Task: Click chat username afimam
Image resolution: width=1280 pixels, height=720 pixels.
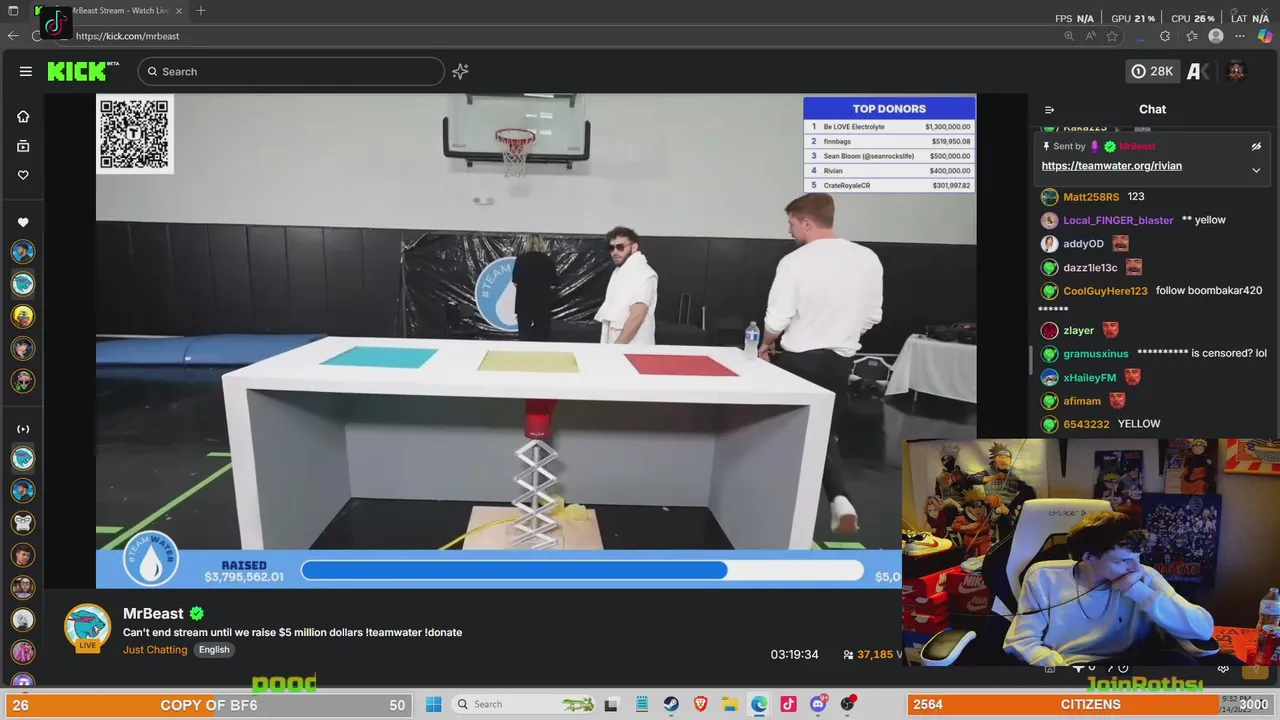Action: (x=1082, y=401)
